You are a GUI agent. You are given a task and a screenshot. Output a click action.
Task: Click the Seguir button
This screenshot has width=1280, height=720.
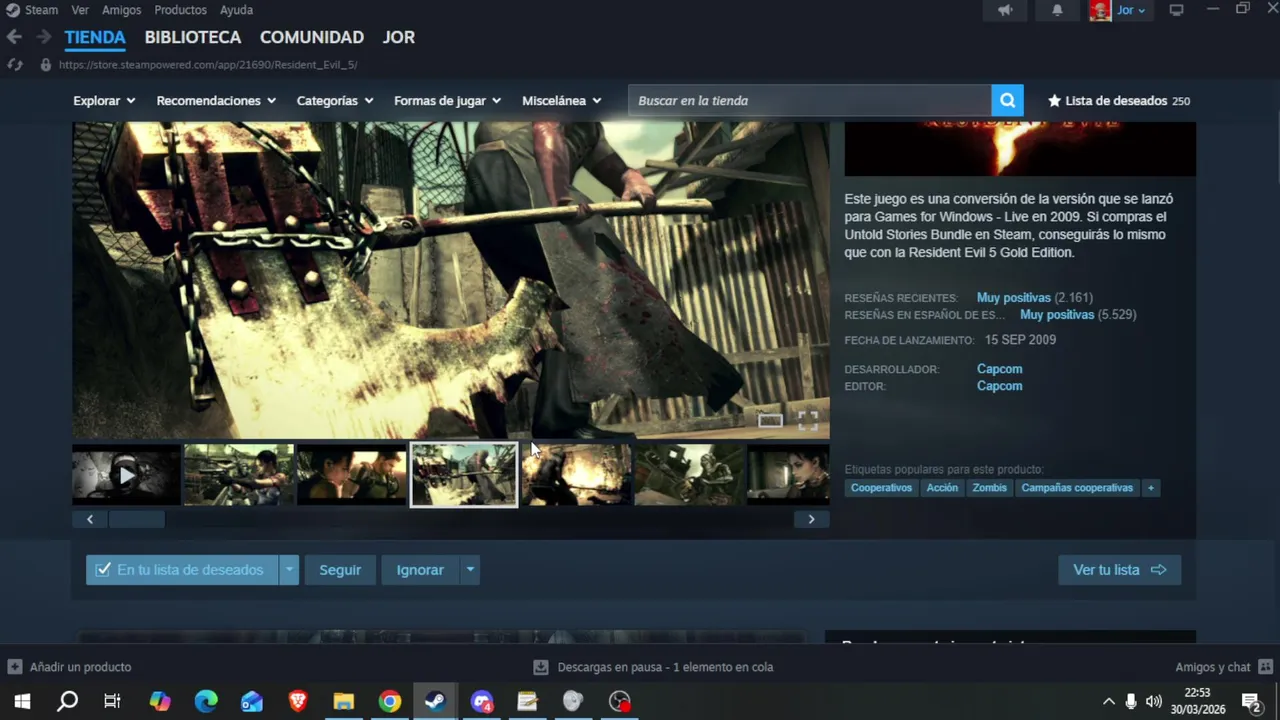[x=340, y=570]
